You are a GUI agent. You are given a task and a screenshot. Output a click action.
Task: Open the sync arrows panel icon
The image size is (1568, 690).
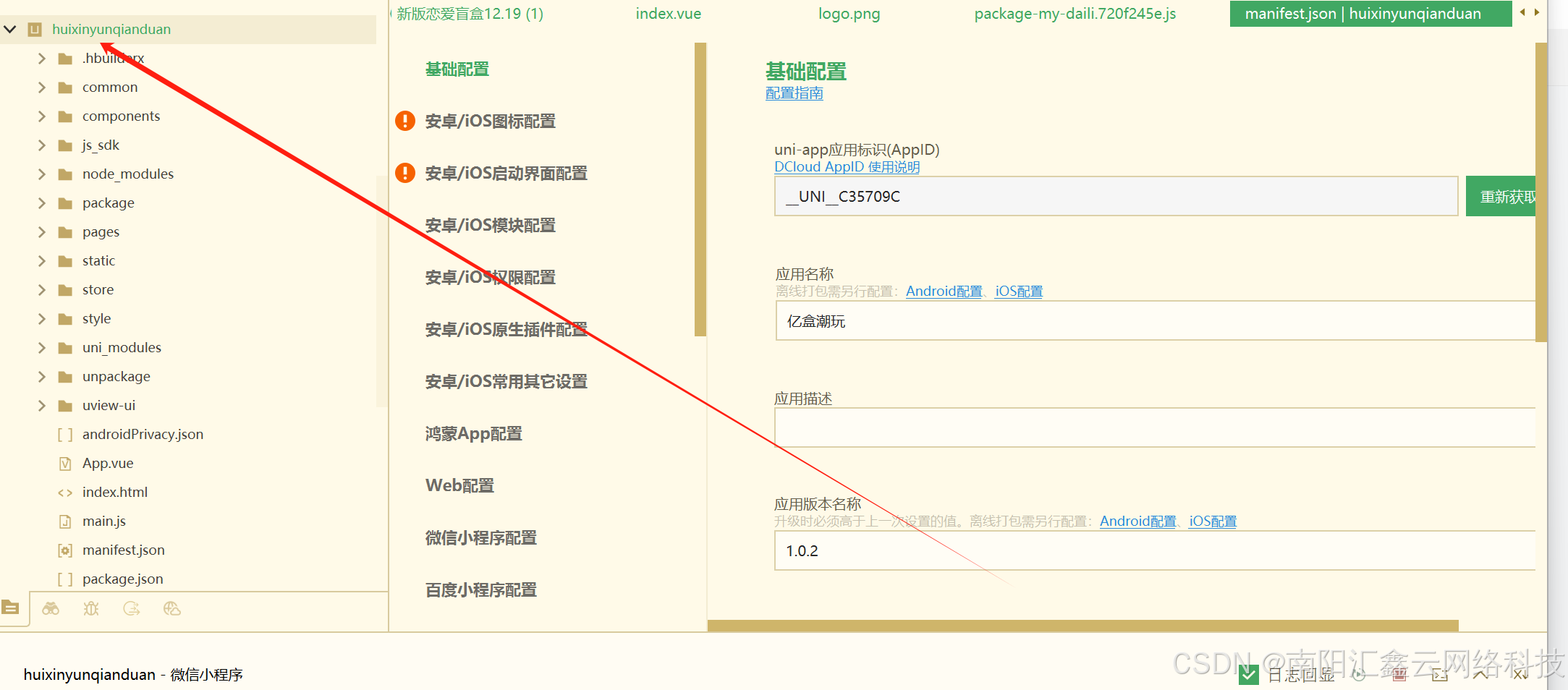[132, 609]
